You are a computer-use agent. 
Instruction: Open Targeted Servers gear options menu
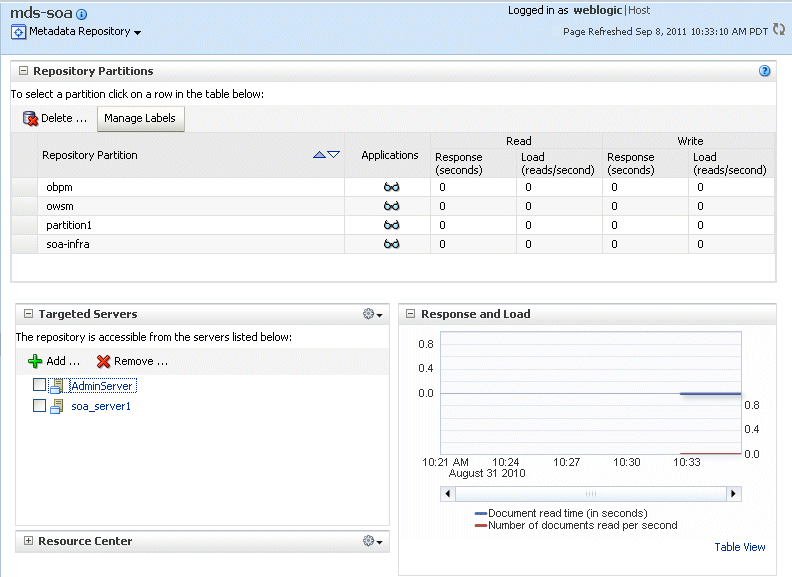coord(372,314)
